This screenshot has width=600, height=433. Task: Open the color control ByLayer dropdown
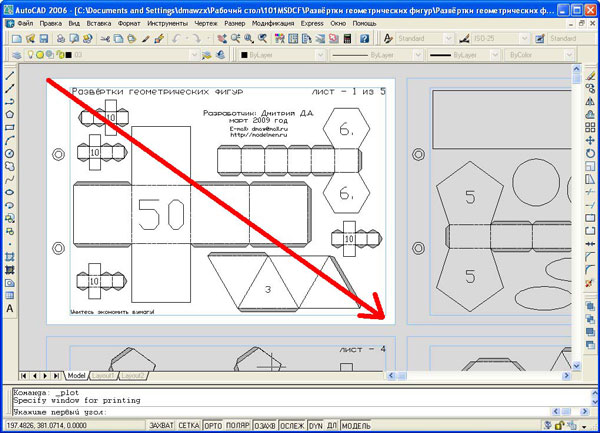(x=320, y=55)
